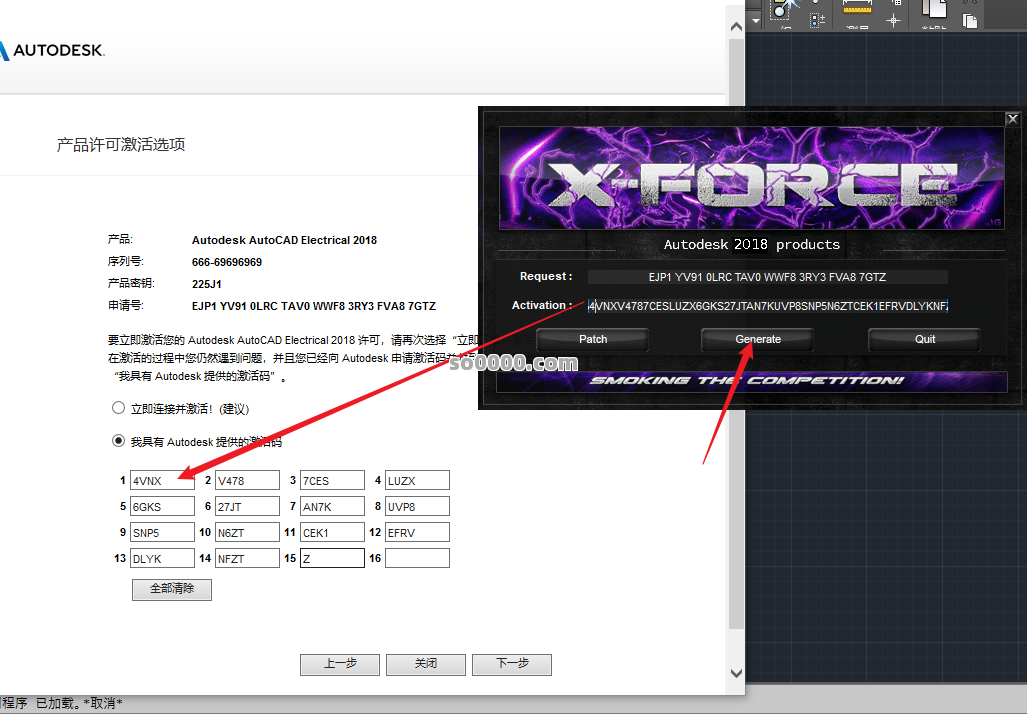Click the Autodesk logo in dialog header
This screenshot has width=1027, height=726.
[x=52, y=50]
